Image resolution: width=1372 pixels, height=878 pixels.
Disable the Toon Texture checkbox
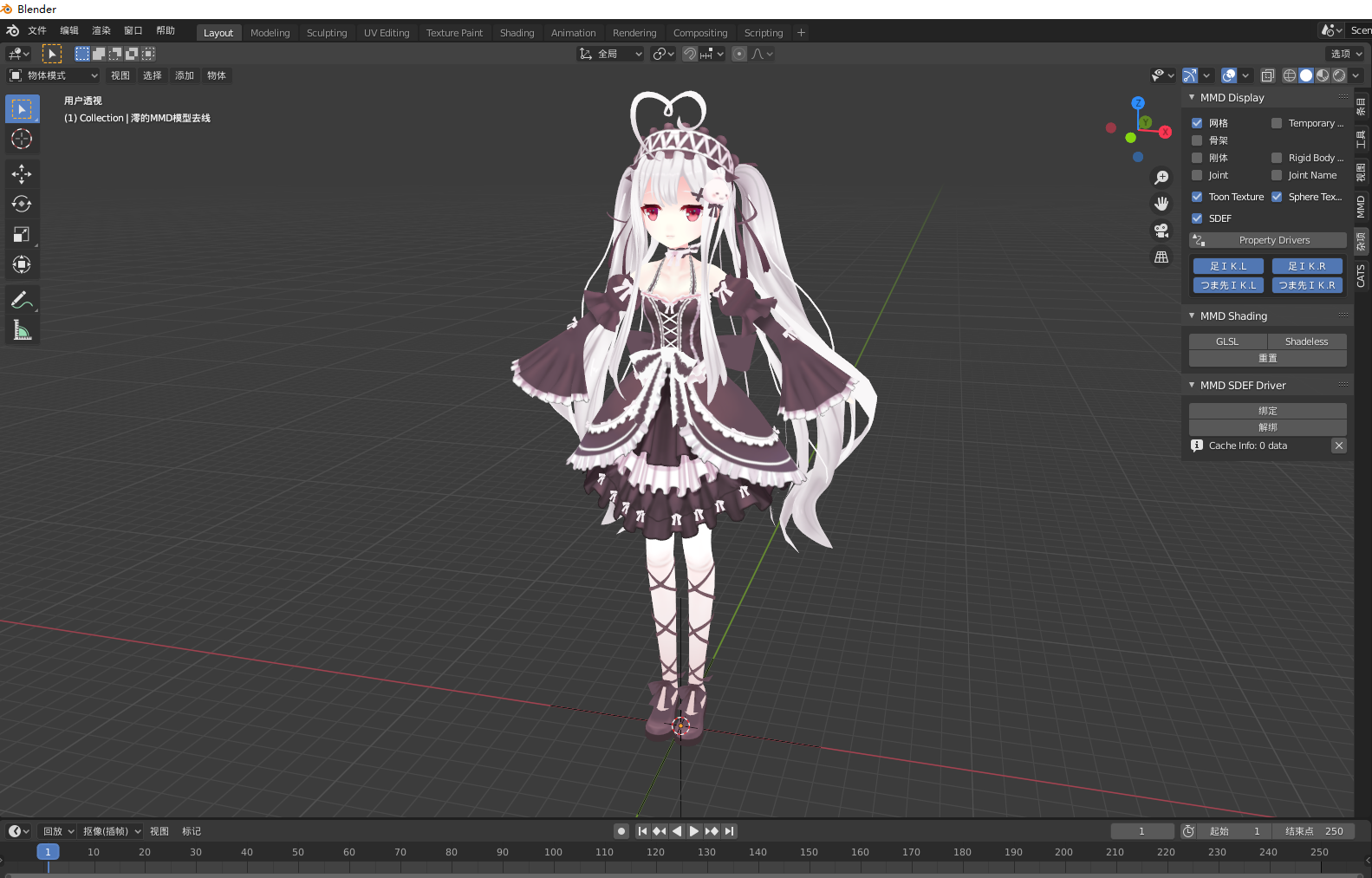click(x=1197, y=197)
